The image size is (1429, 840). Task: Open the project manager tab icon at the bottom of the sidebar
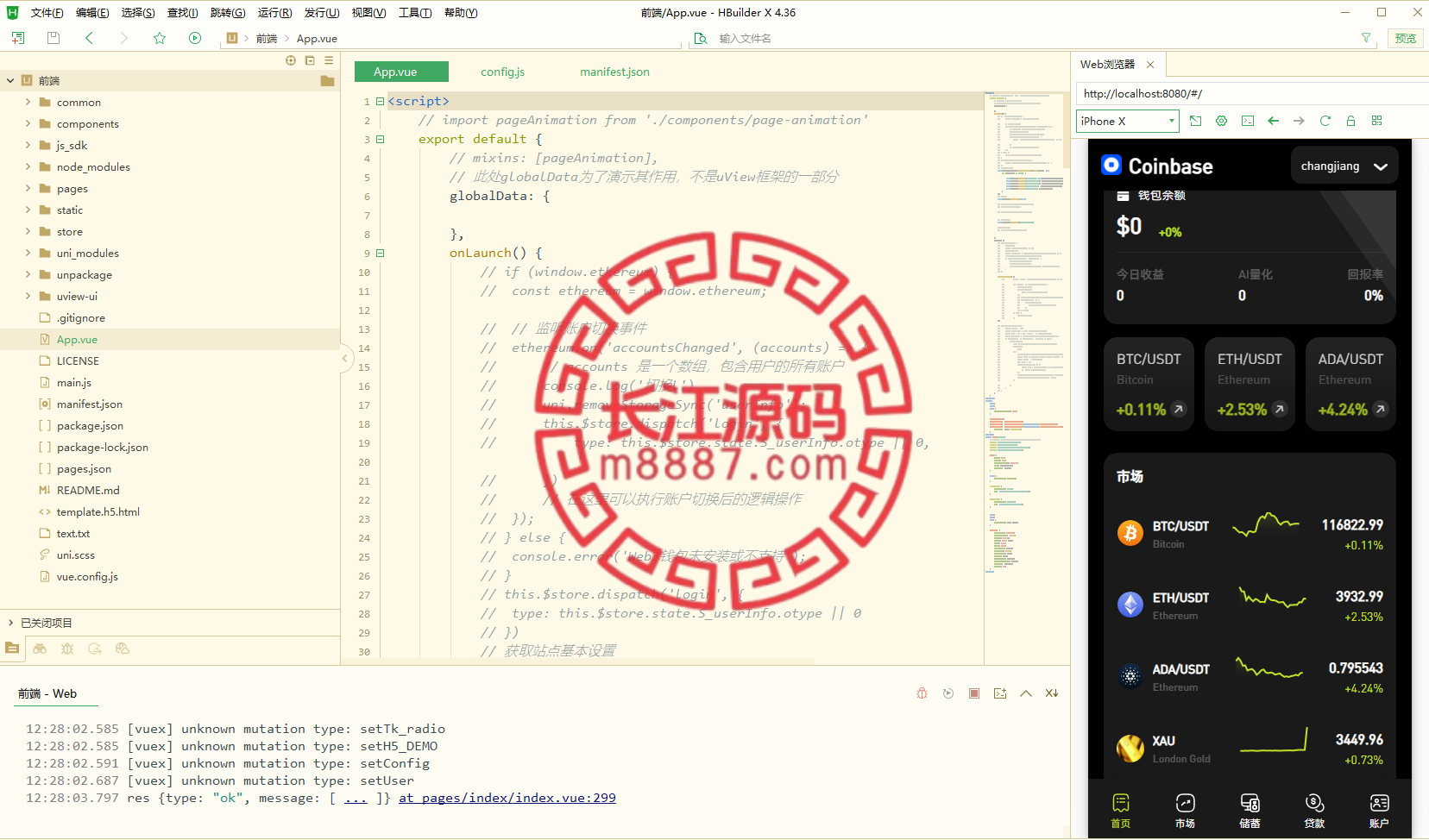[12, 649]
